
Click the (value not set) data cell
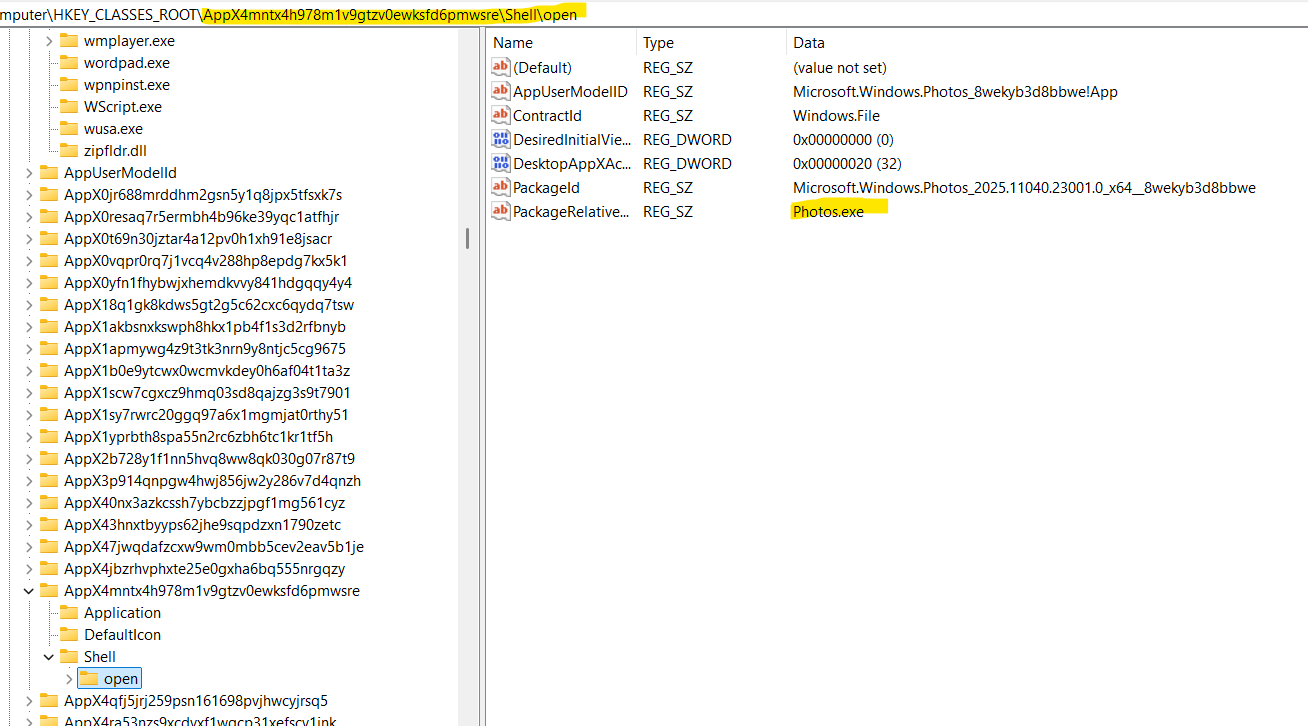point(840,67)
